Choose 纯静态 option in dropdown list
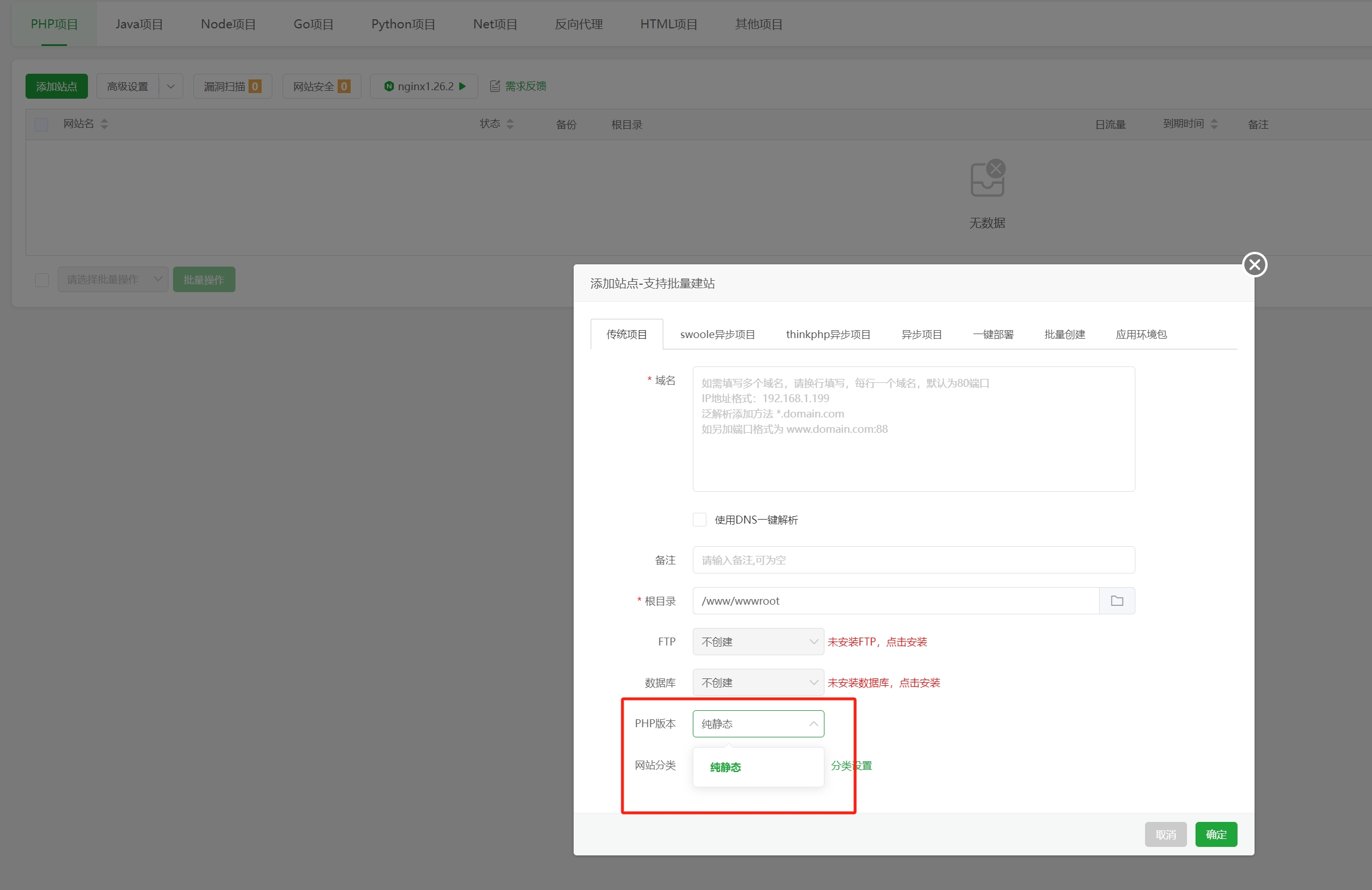This screenshot has height=890, width=1372. [x=758, y=767]
